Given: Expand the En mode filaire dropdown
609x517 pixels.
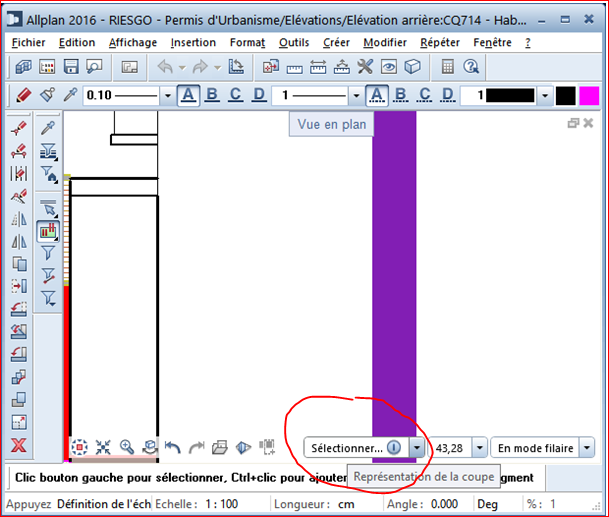Looking at the screenshot, I should pos(586,448).
